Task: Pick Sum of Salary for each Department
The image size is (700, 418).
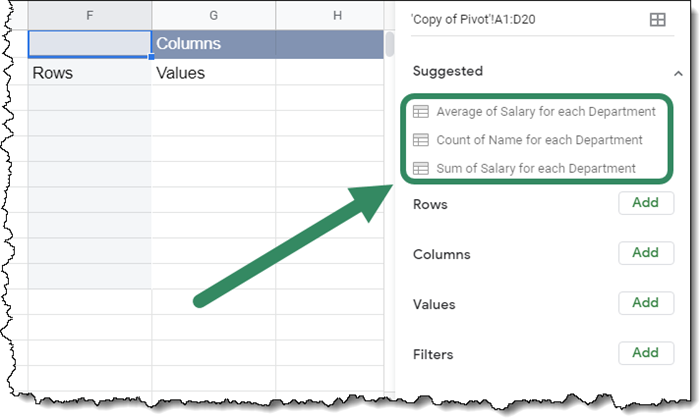Action: click(536, 168)
